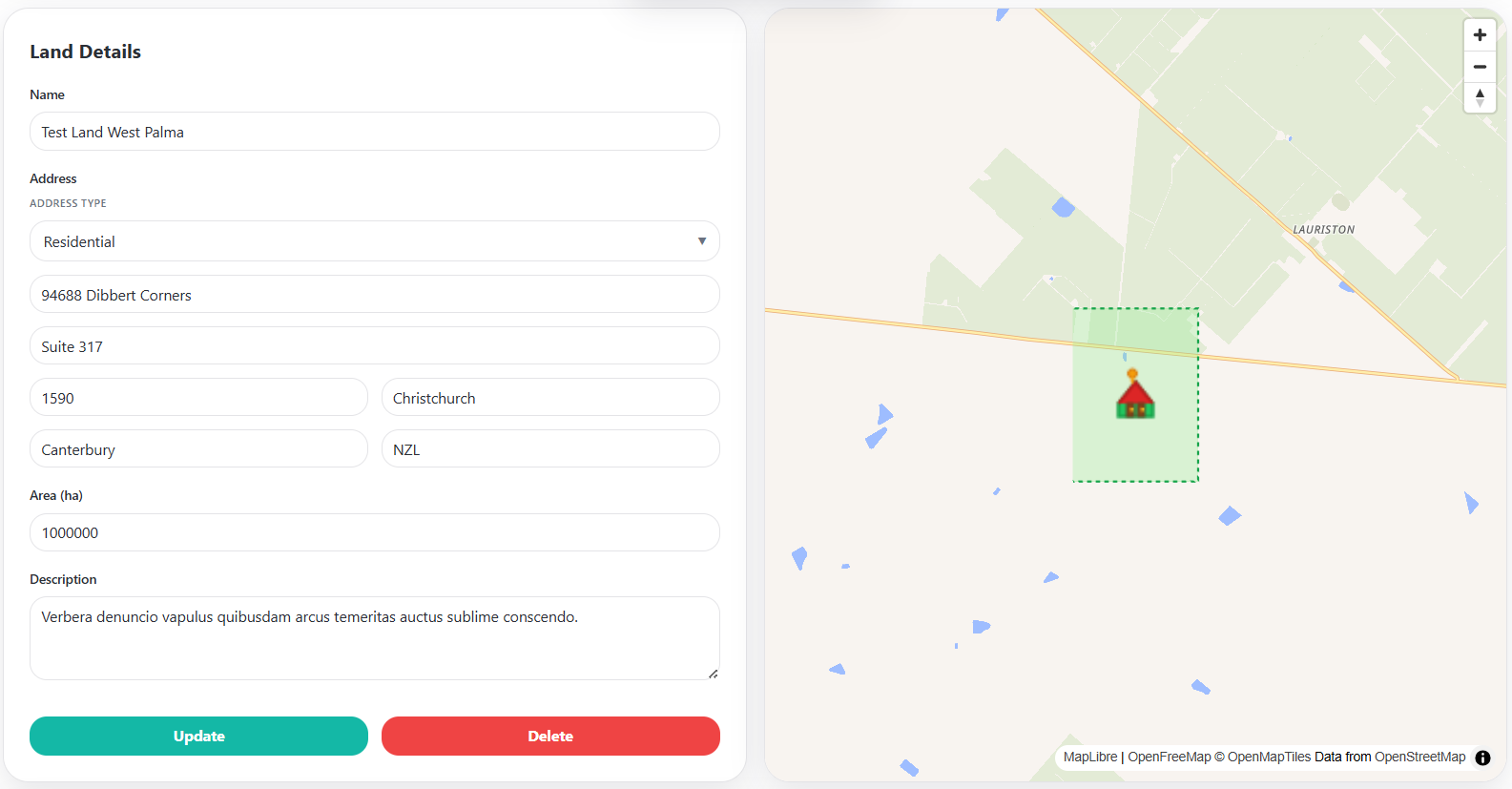
Task: Click the Area field showing 1000000
Action: pos(375,532)
